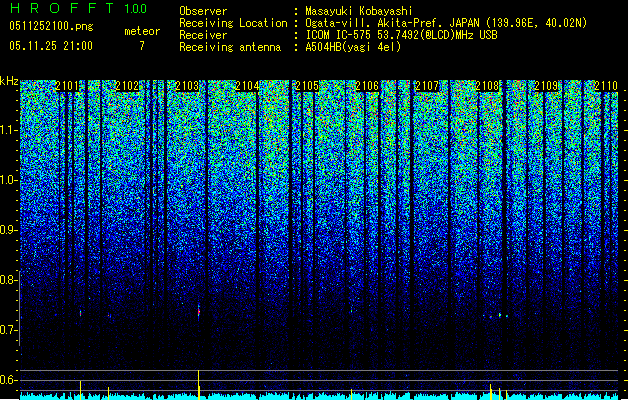Click the Receiving antenna label

[230, 47]
